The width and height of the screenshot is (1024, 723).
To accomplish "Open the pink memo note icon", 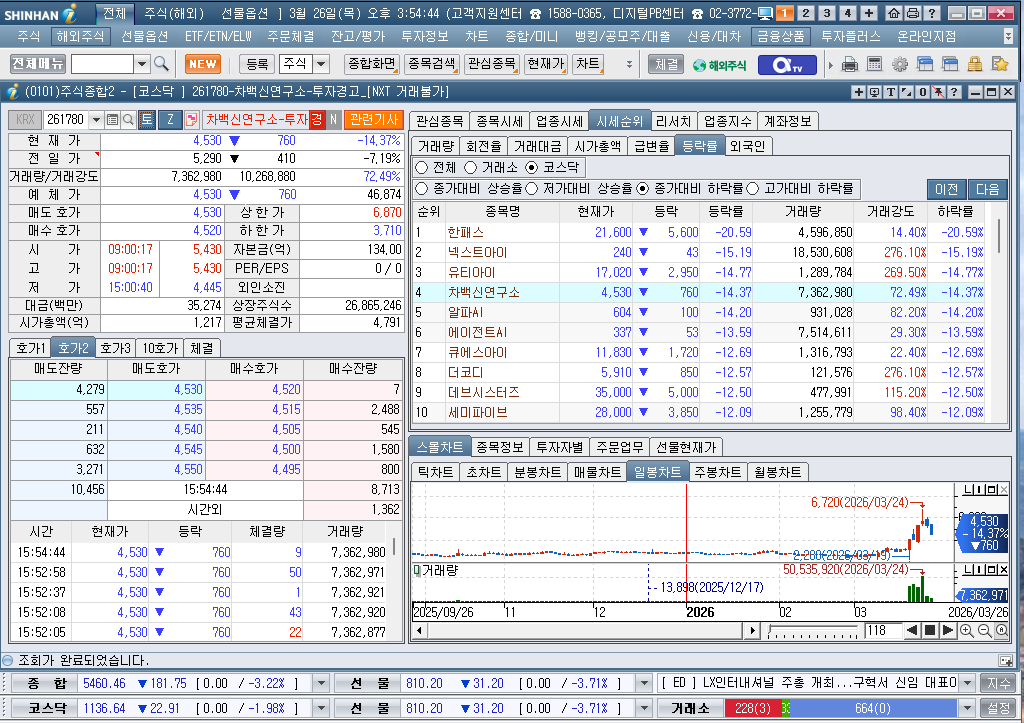I will click(x=191, y=120).
